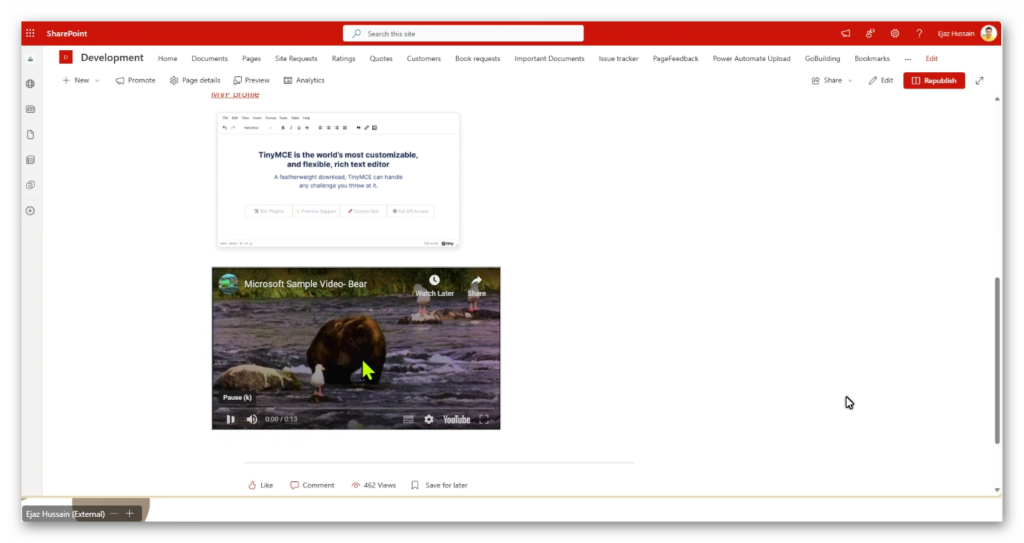The height and width of the screenshot is (543, 1024).
Task: Open the home icon atop left rail
Action: [30, 59]
